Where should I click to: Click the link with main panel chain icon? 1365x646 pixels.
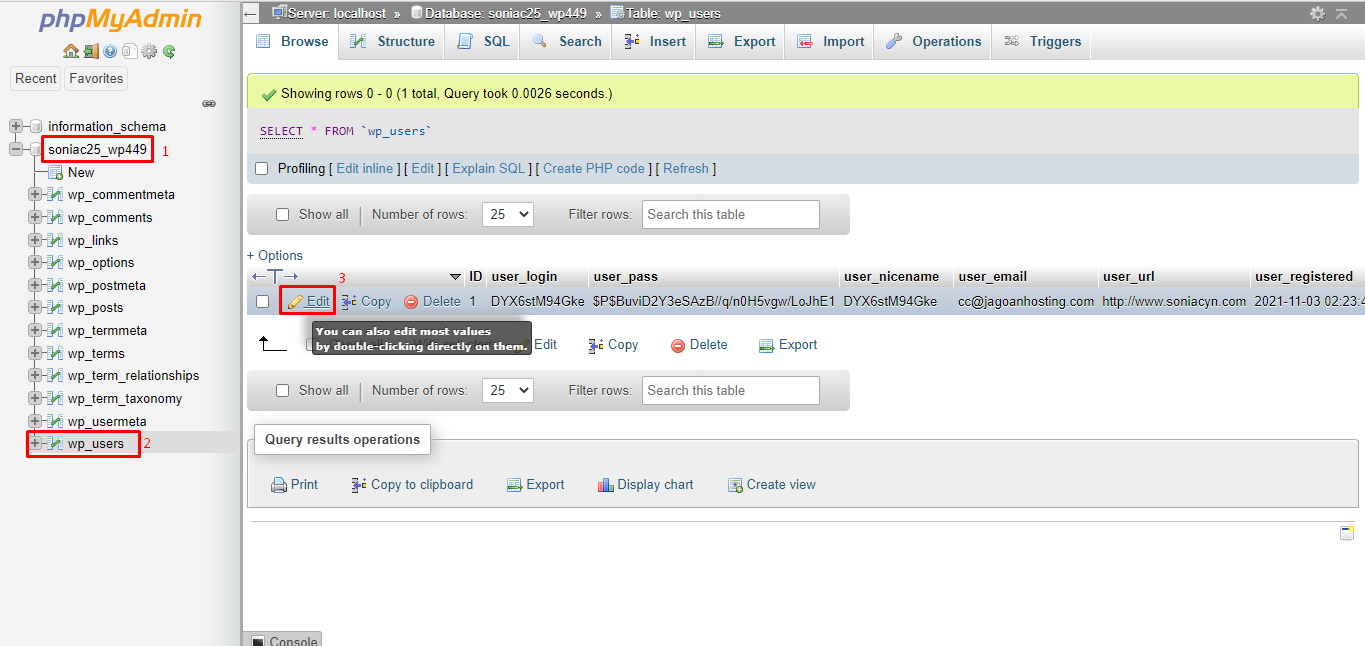[209, 103]
